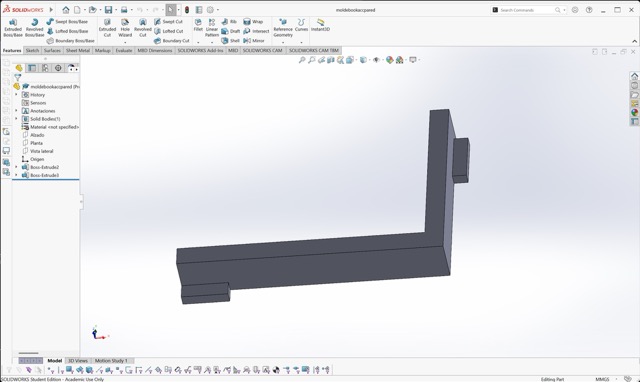
Task: Choose Boundary Cut
Action: click(x=172, y=41)
